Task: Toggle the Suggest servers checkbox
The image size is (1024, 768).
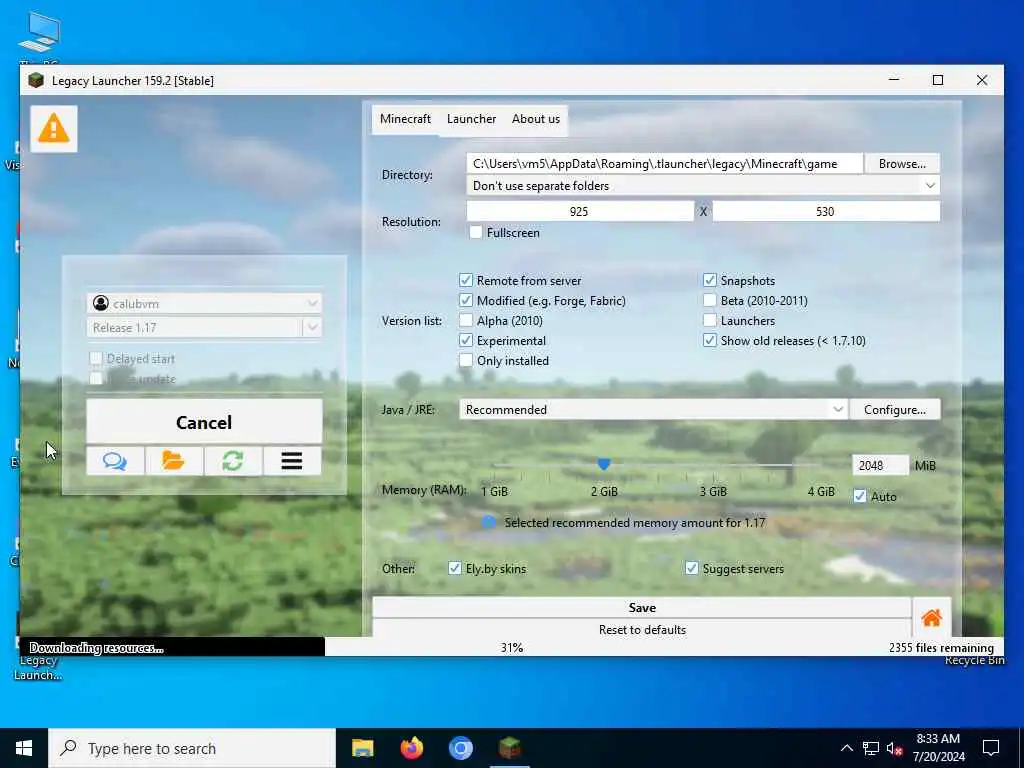Action: (692, 568)
